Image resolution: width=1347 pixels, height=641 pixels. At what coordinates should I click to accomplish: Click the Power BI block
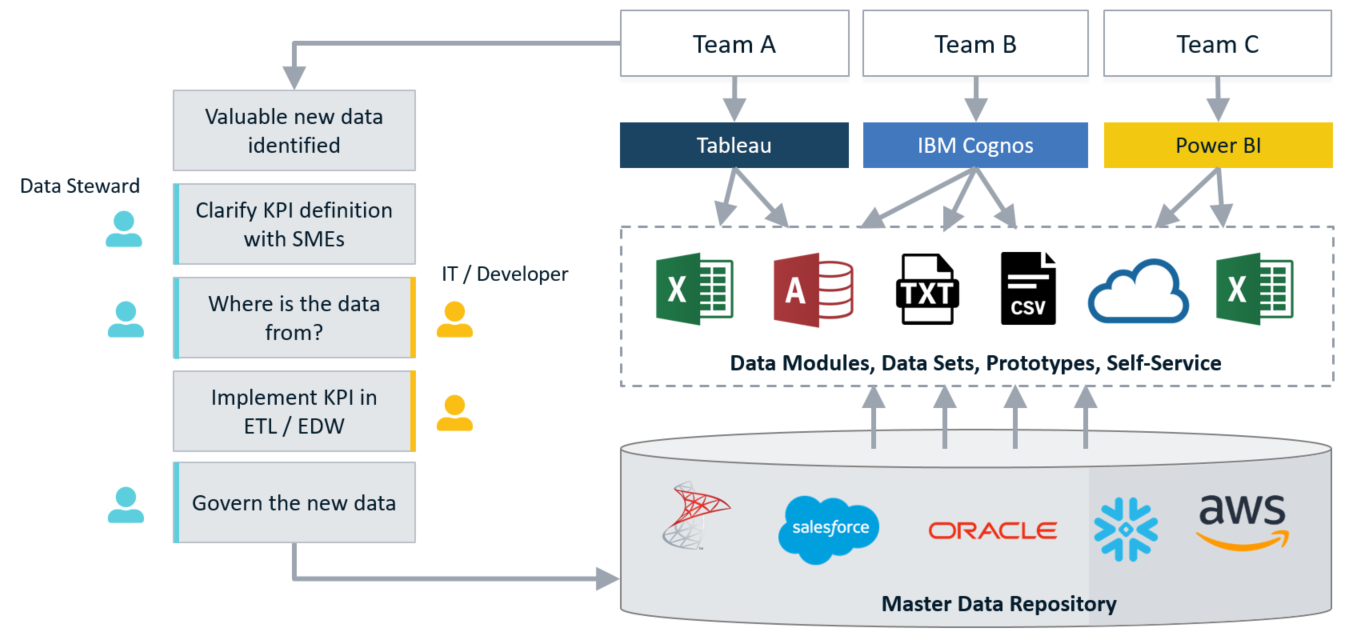click(x=1218, y=145)
